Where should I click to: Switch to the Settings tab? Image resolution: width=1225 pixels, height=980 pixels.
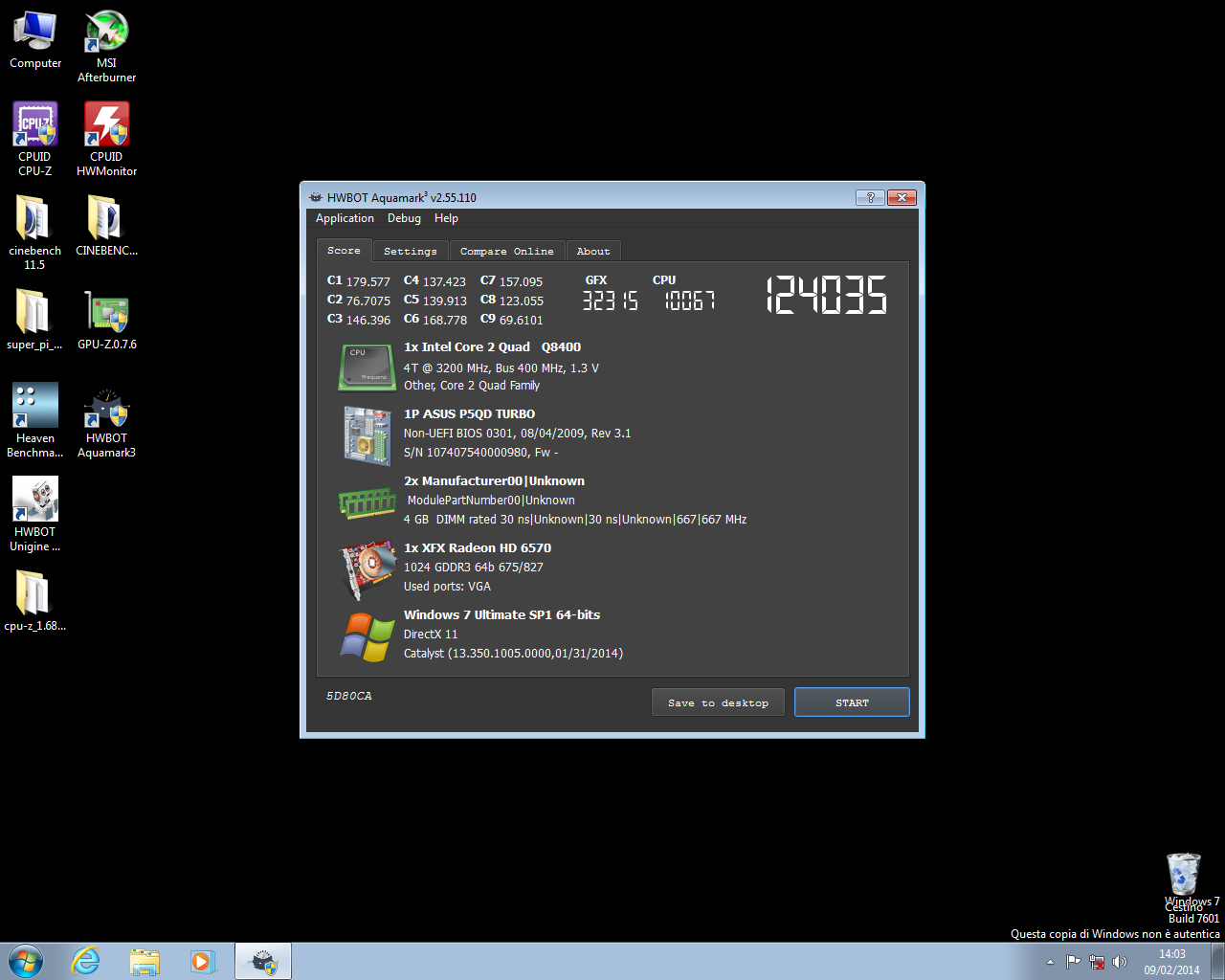pos(411,251)
